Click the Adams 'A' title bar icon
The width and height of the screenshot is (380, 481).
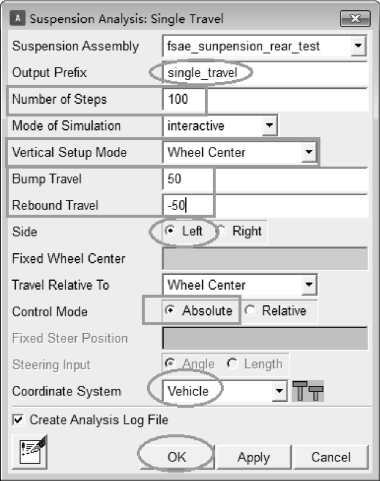pyautogui.click(x=18, y=18)
